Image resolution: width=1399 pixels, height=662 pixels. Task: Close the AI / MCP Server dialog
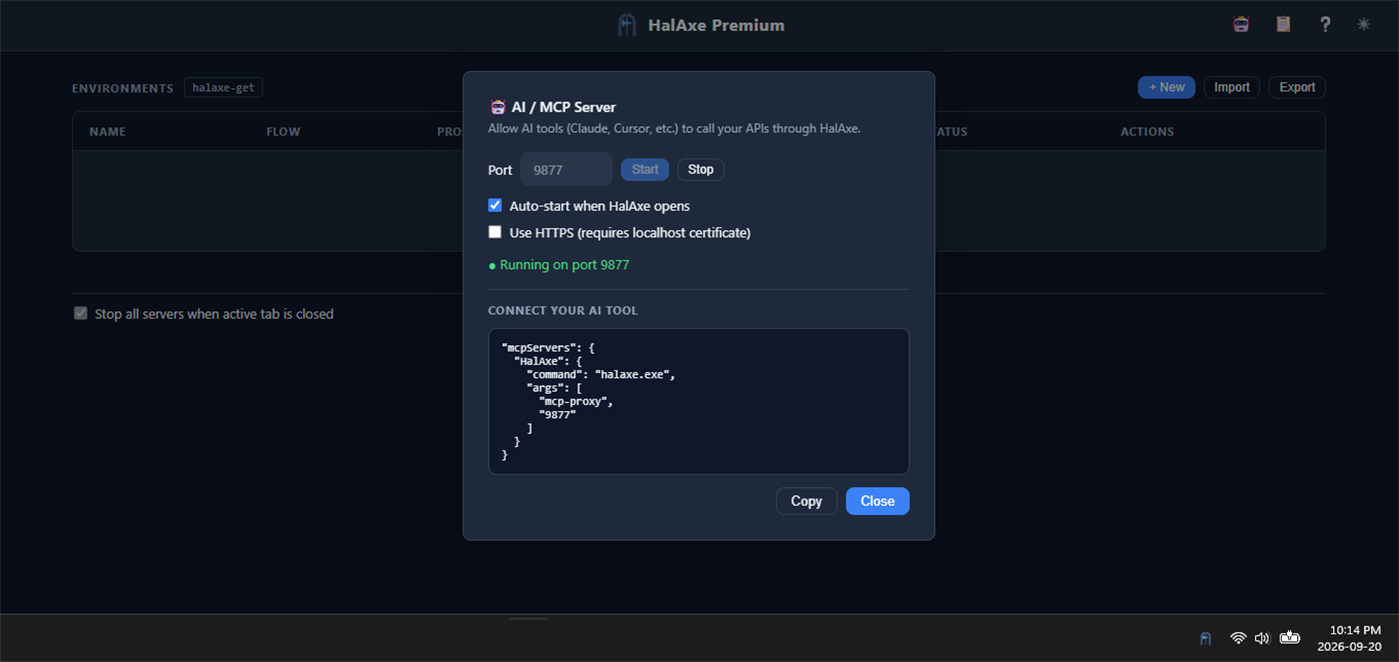[x=877, y=501]
